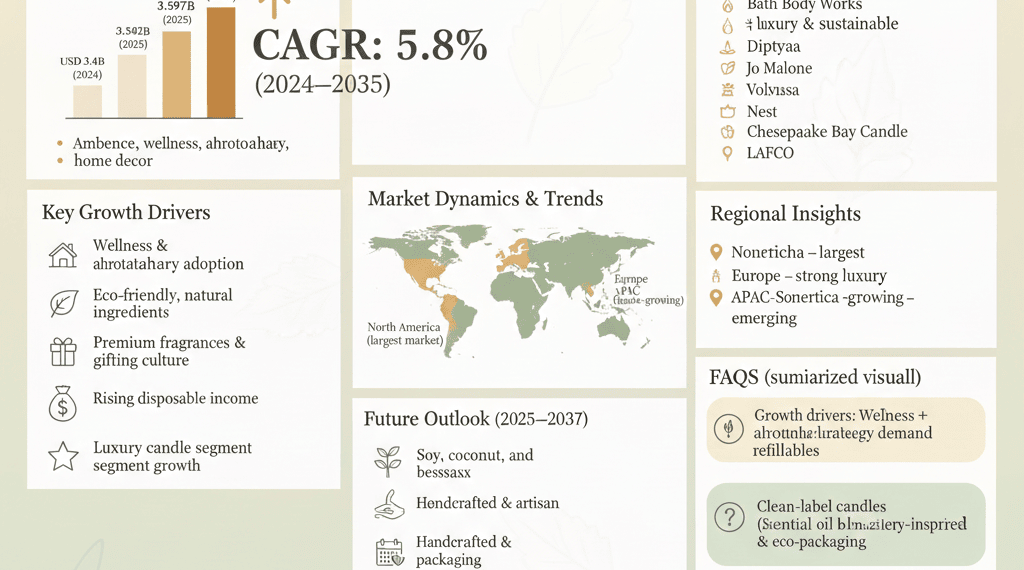Click the leaf icon beside Eco-friendly ingredients
The width and height of the screenshot is (1024, 570).
pos(64,304)
